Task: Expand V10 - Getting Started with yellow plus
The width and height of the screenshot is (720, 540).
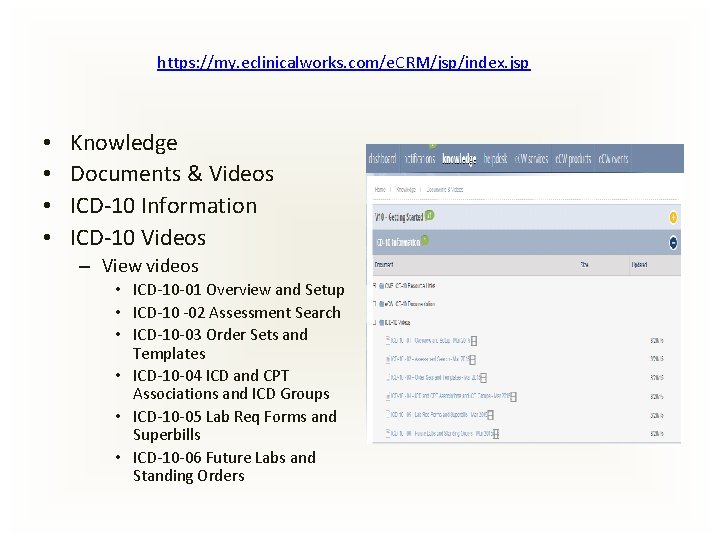Action: coord(673,217)
